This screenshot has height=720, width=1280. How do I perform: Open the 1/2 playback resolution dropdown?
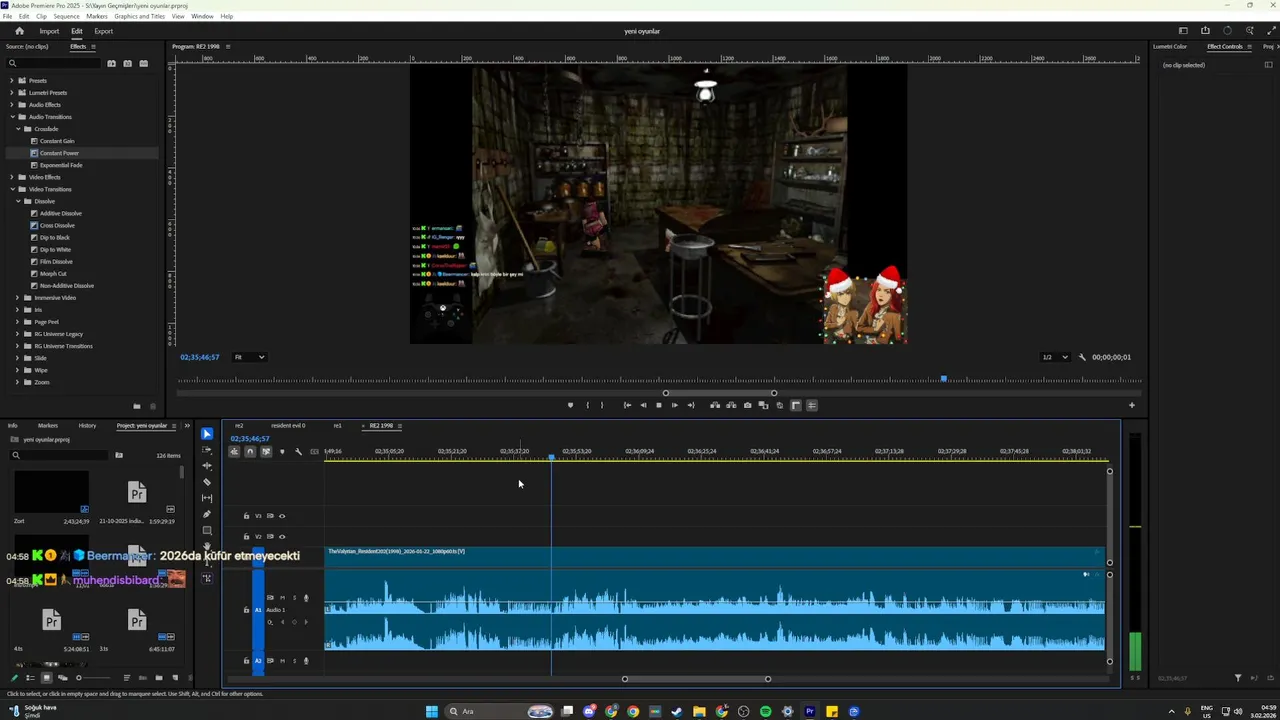pyautogui.click(x=1055, y=357)
